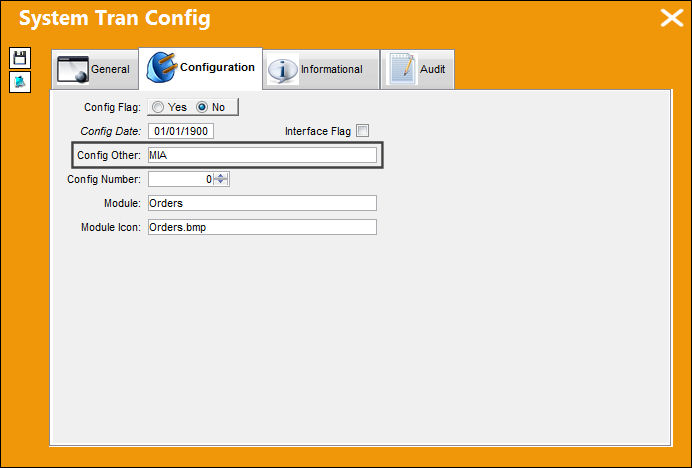
Task: Click the Config Other field containing MIA
Action: point(262,155)
